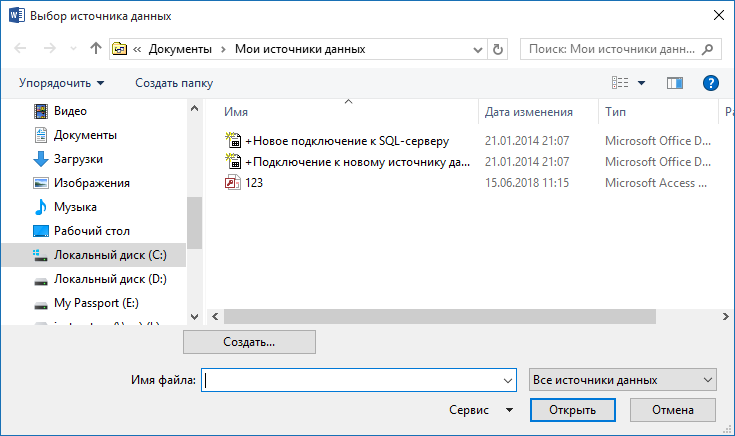The image size is (735, 436).
Task: Open the address bar history dropdown
Action: 478,48
